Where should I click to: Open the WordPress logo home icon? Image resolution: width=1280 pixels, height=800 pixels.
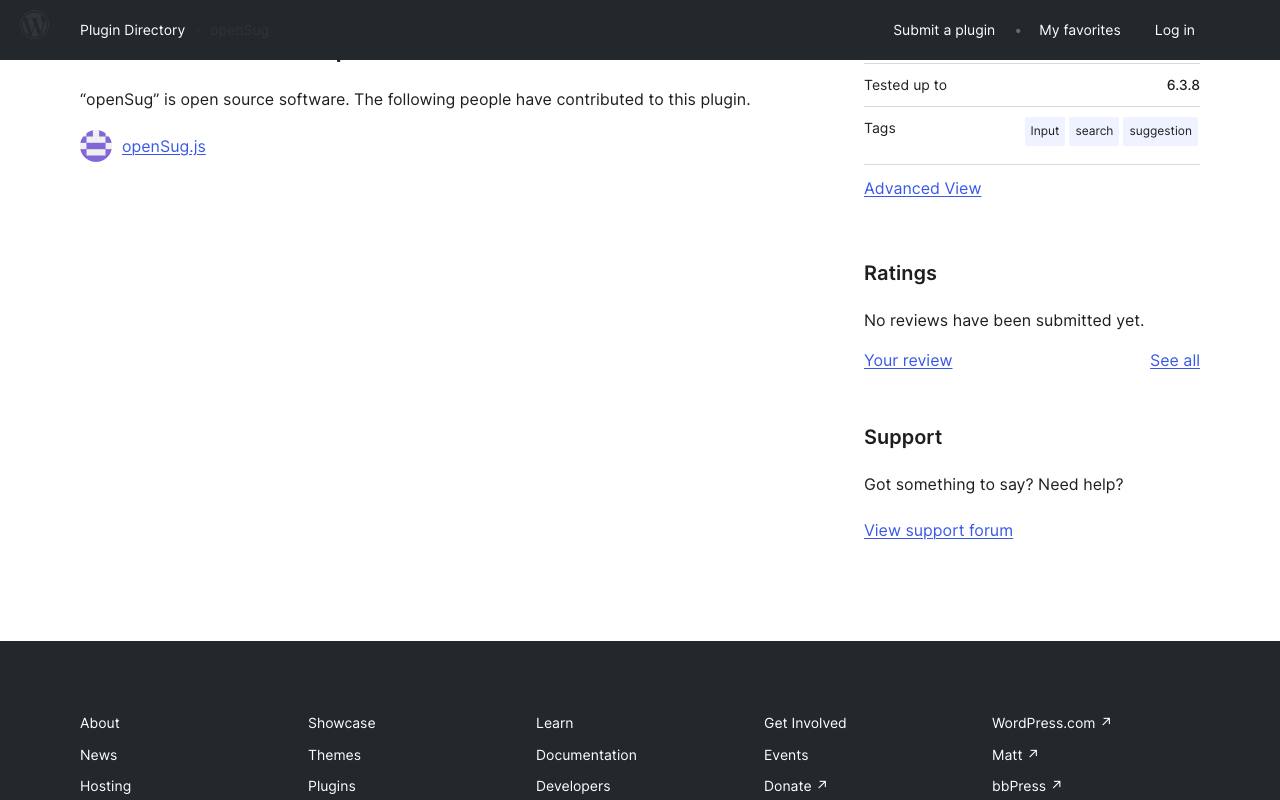click(35, 25)
